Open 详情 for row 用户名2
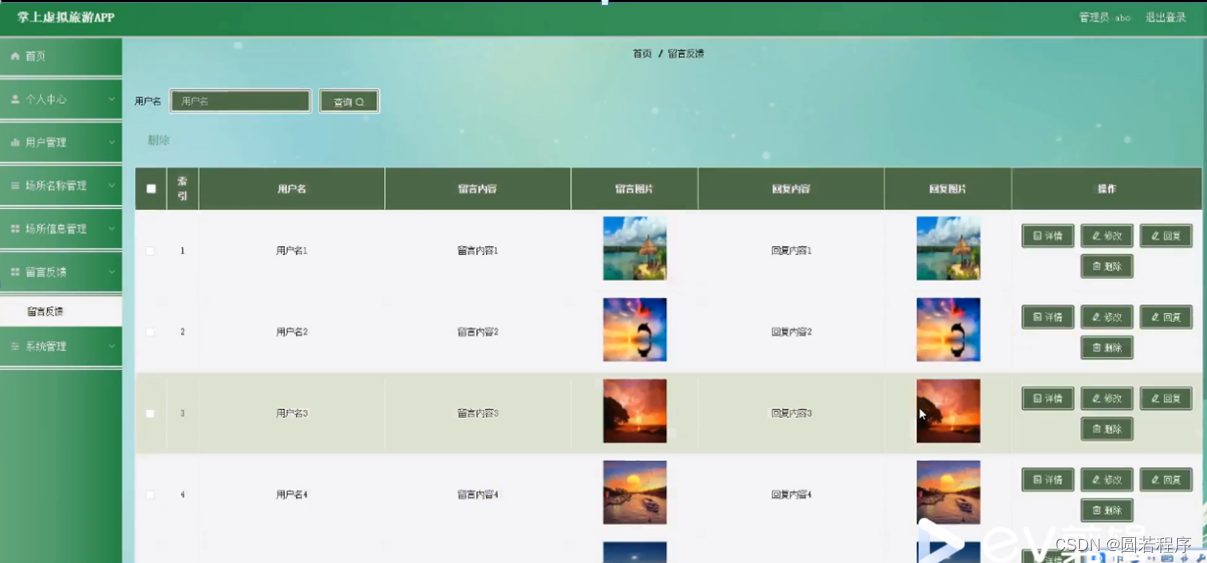This screenshot has width=1207, height=563. click(1048, 317)
